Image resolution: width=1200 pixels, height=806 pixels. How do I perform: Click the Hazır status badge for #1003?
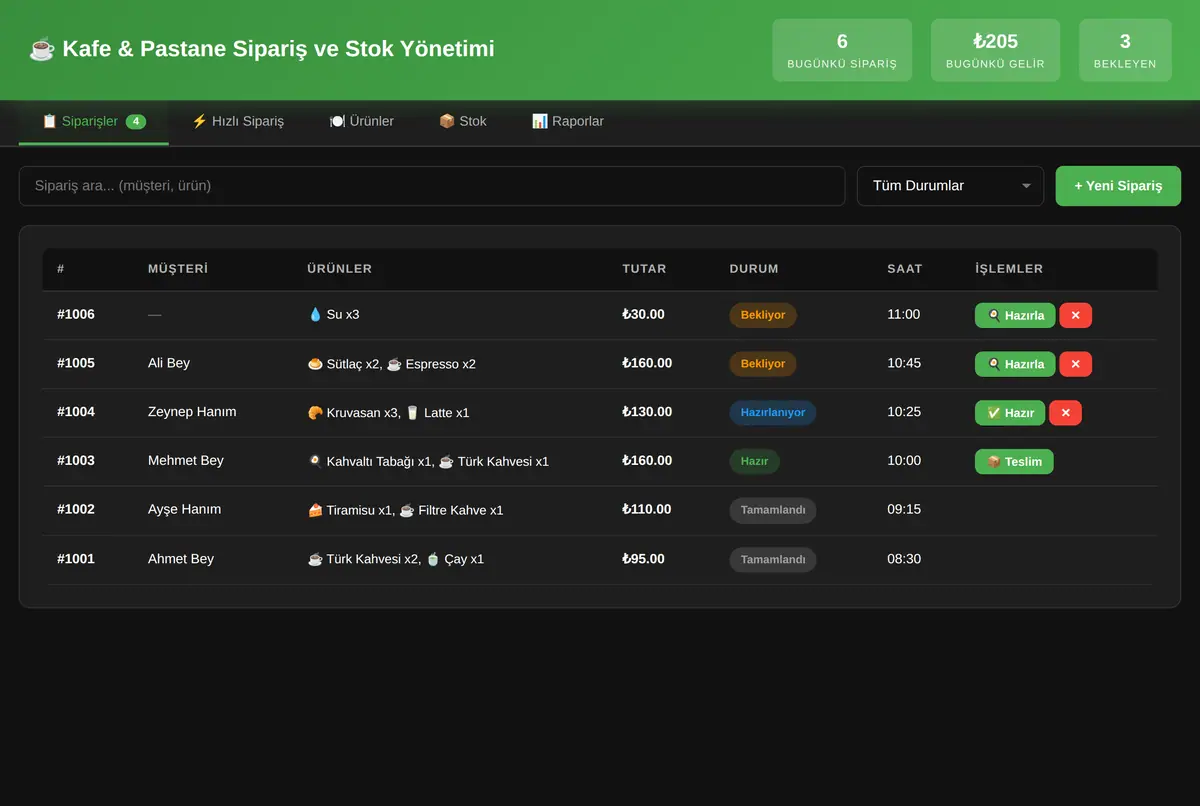click(754, 461)
